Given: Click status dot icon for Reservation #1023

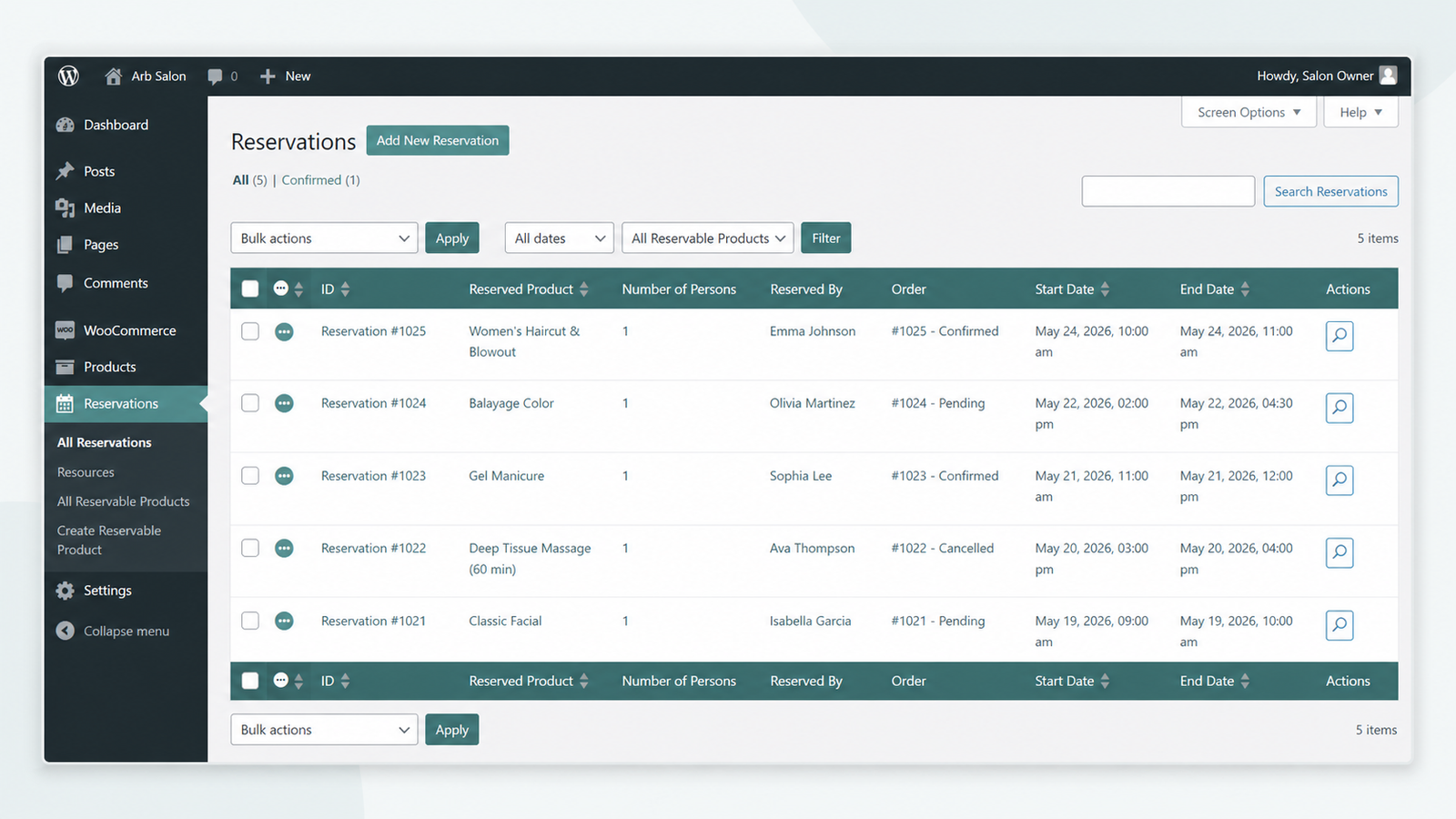Looking at the screenshot, I should (284, 476).
